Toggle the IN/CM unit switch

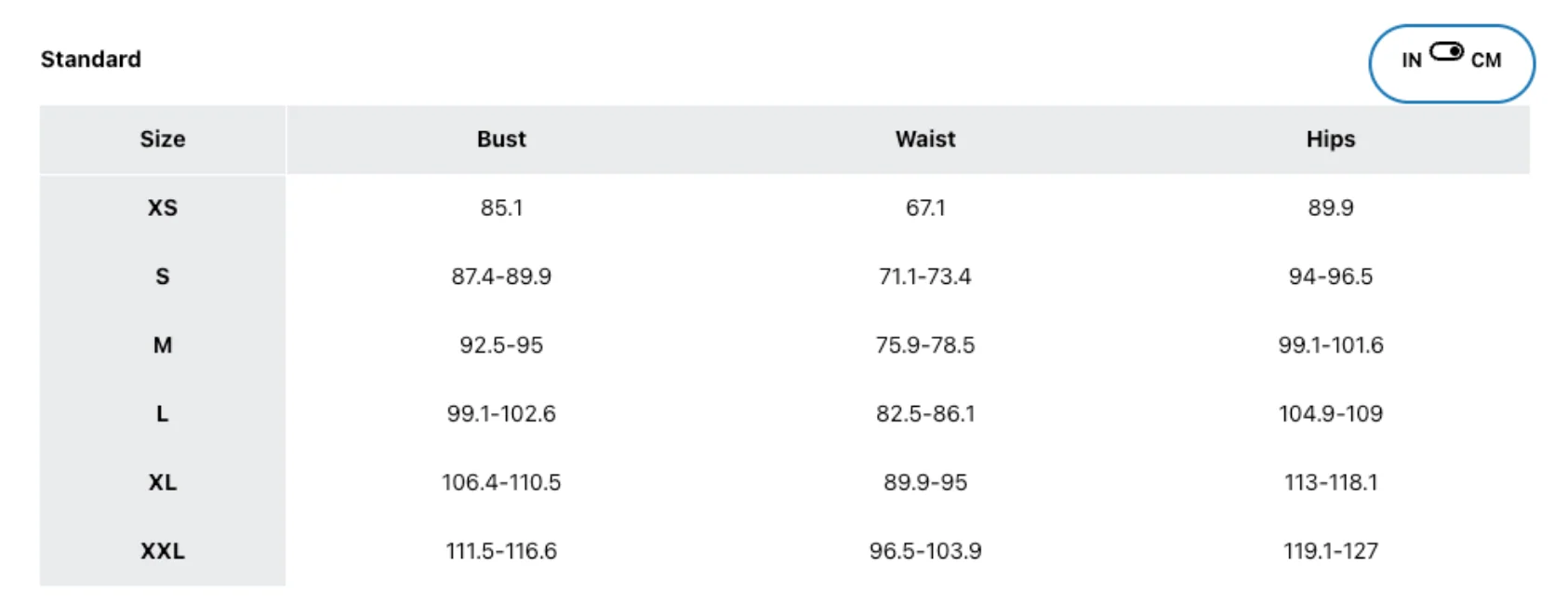coord(1446,51)
